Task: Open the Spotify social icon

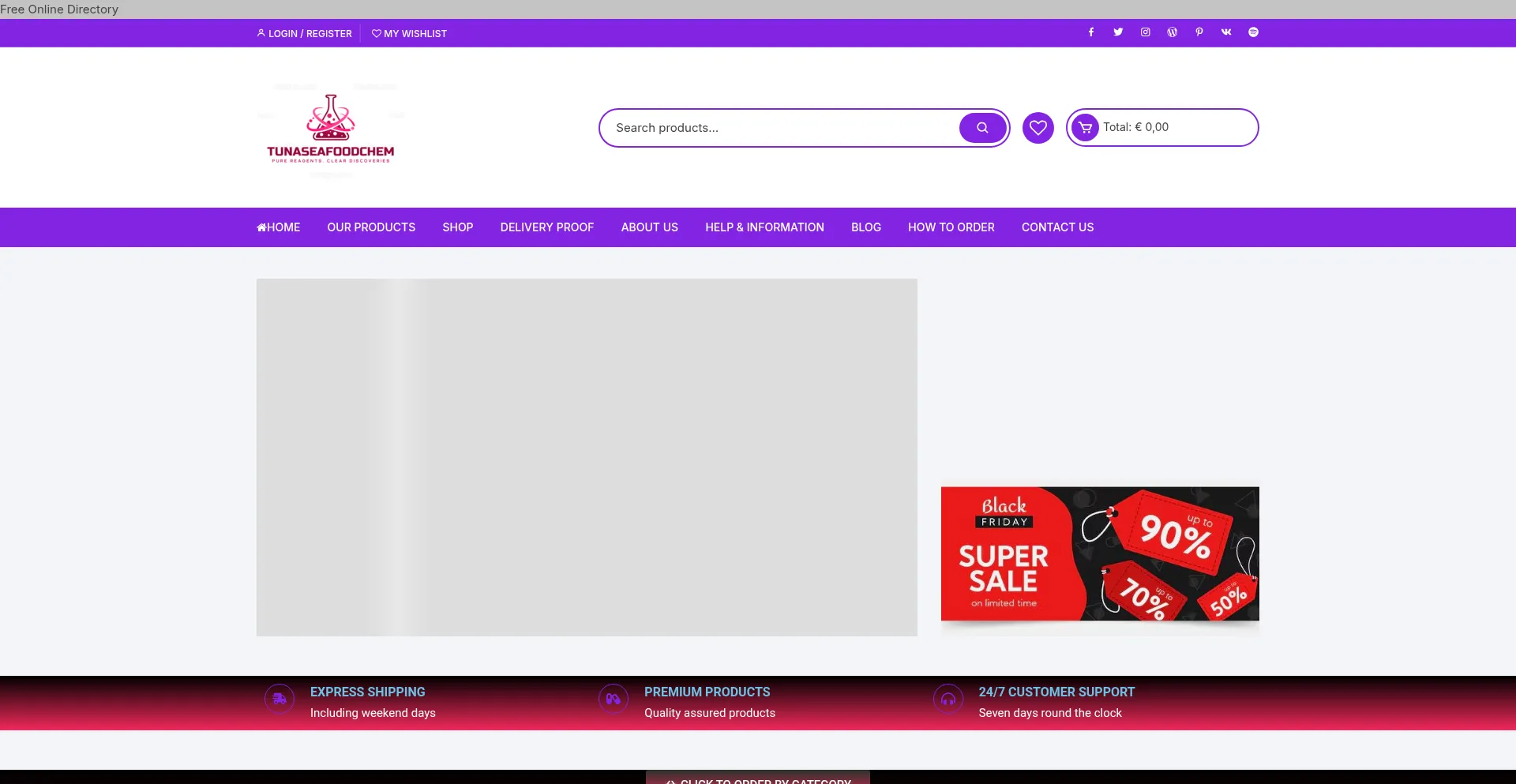Action: [x=1253, y=32]
